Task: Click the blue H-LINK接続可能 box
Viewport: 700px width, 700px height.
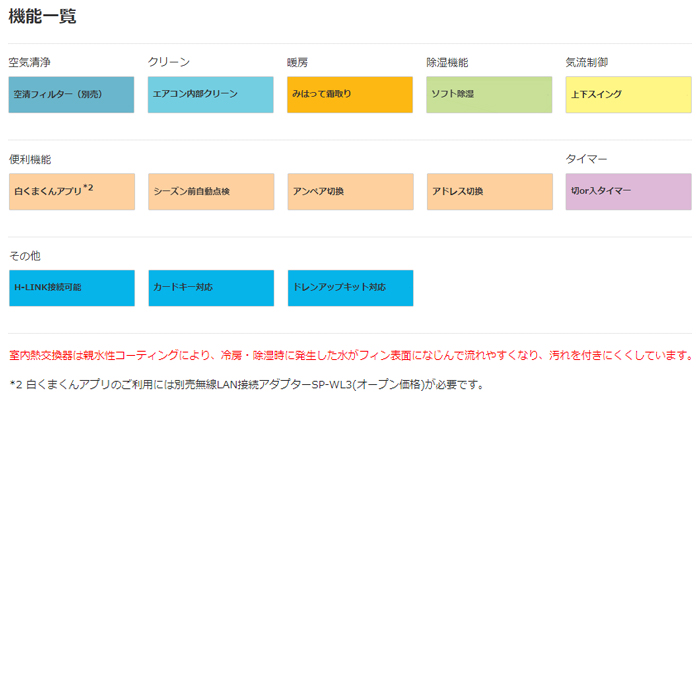Action: 71,288
